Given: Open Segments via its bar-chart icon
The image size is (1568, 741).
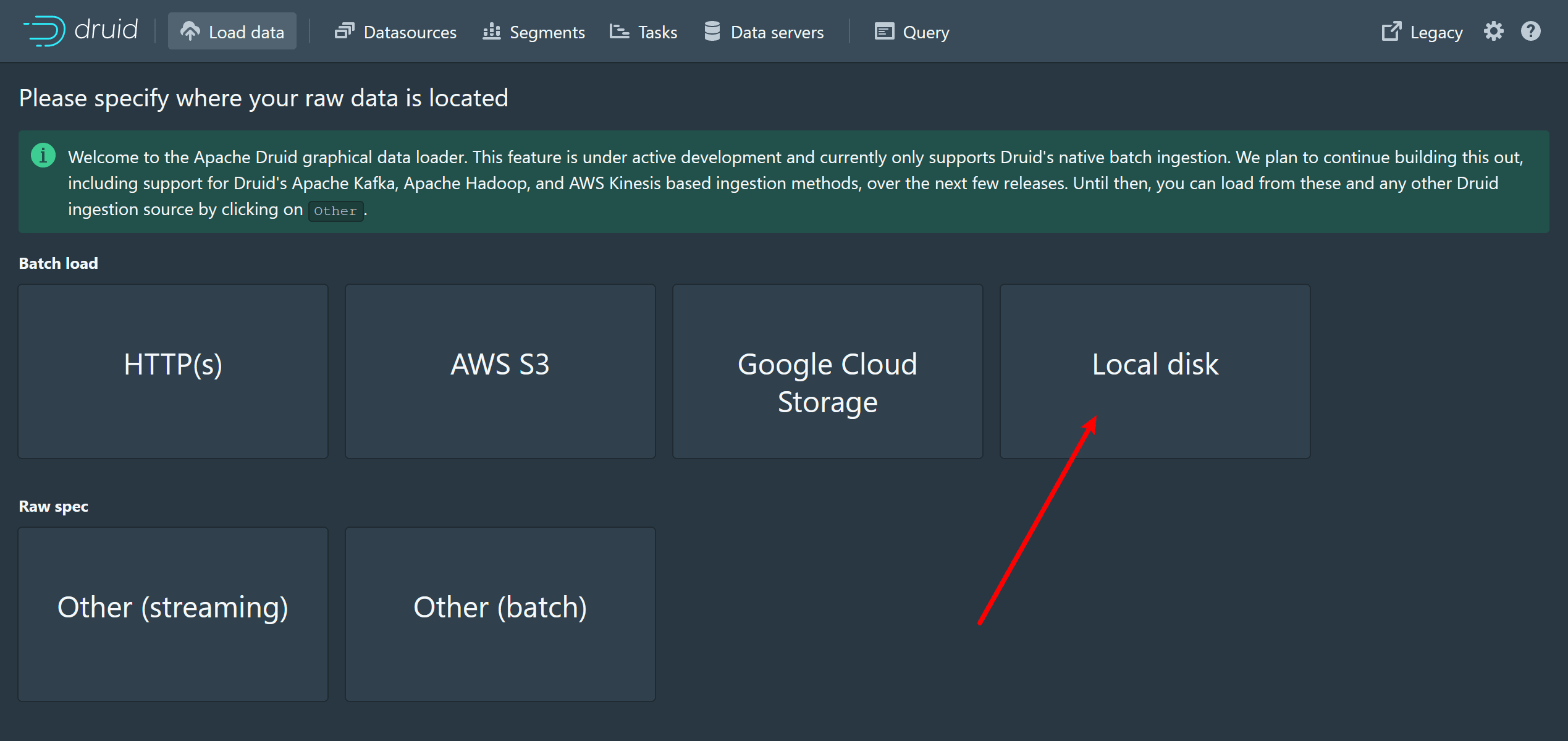Looking at the screenshot, I should coord(491,30).
